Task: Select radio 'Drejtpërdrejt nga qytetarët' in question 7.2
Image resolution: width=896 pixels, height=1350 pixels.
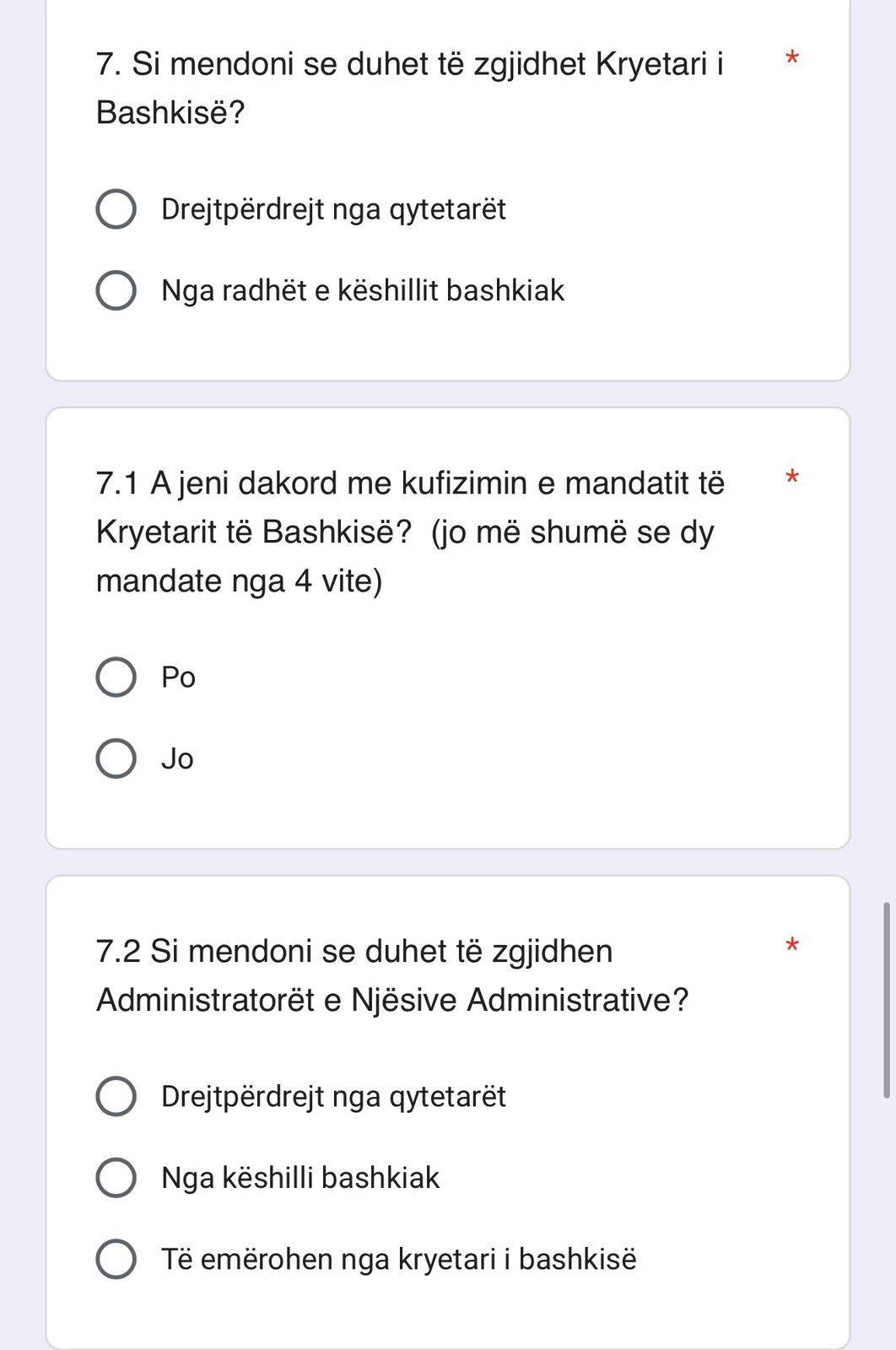Action: click(x=116, y=1096)
